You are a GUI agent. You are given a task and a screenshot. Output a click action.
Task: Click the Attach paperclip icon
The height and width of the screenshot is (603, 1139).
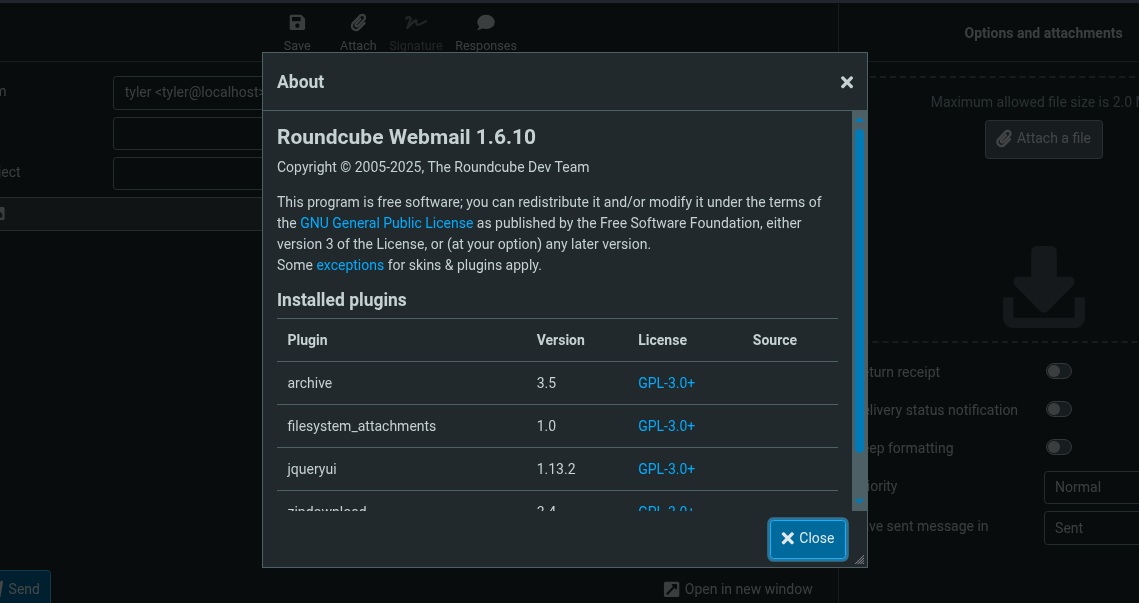358,23
